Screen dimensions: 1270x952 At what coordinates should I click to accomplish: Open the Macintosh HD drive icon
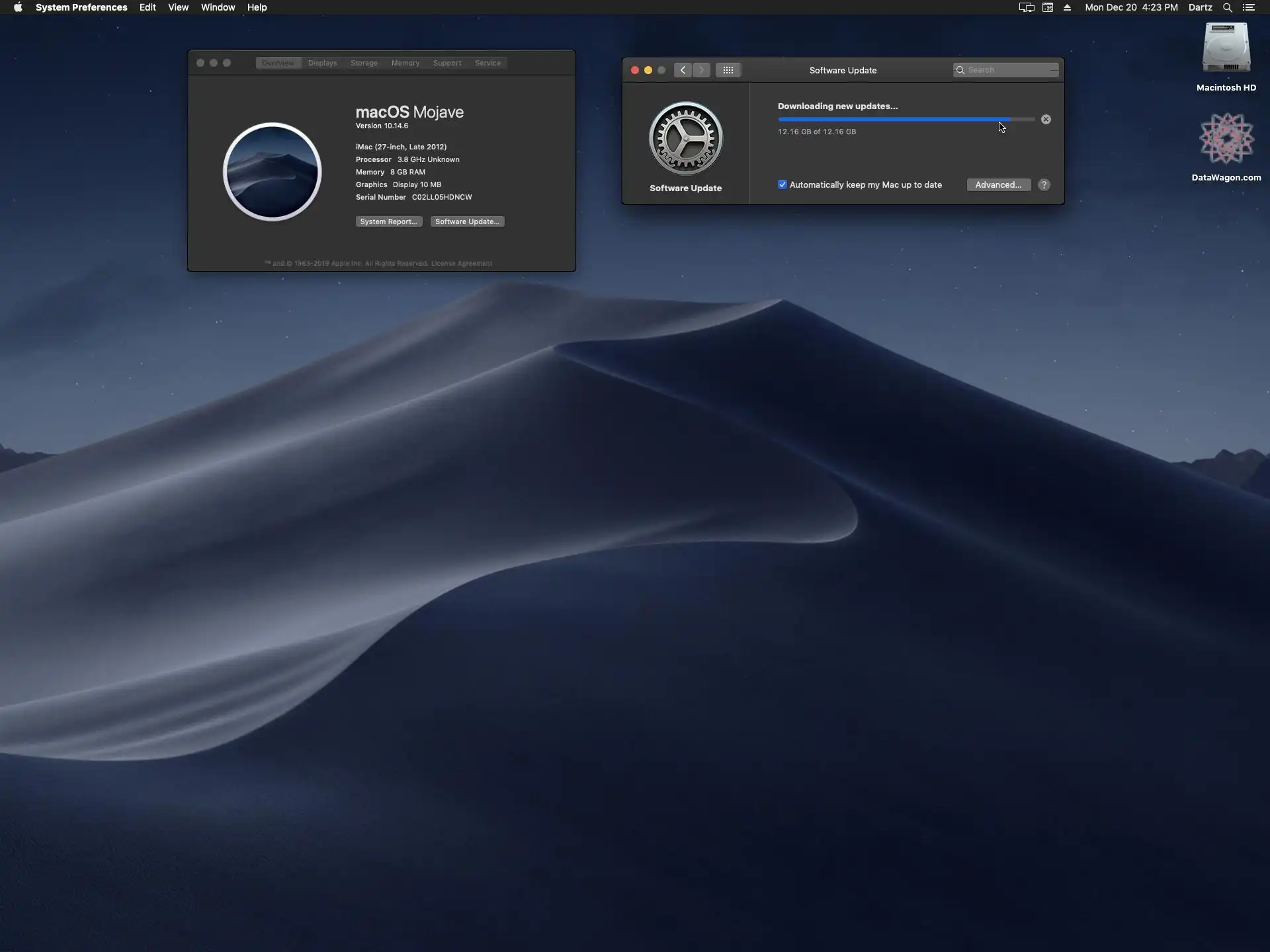(1226, 49)
